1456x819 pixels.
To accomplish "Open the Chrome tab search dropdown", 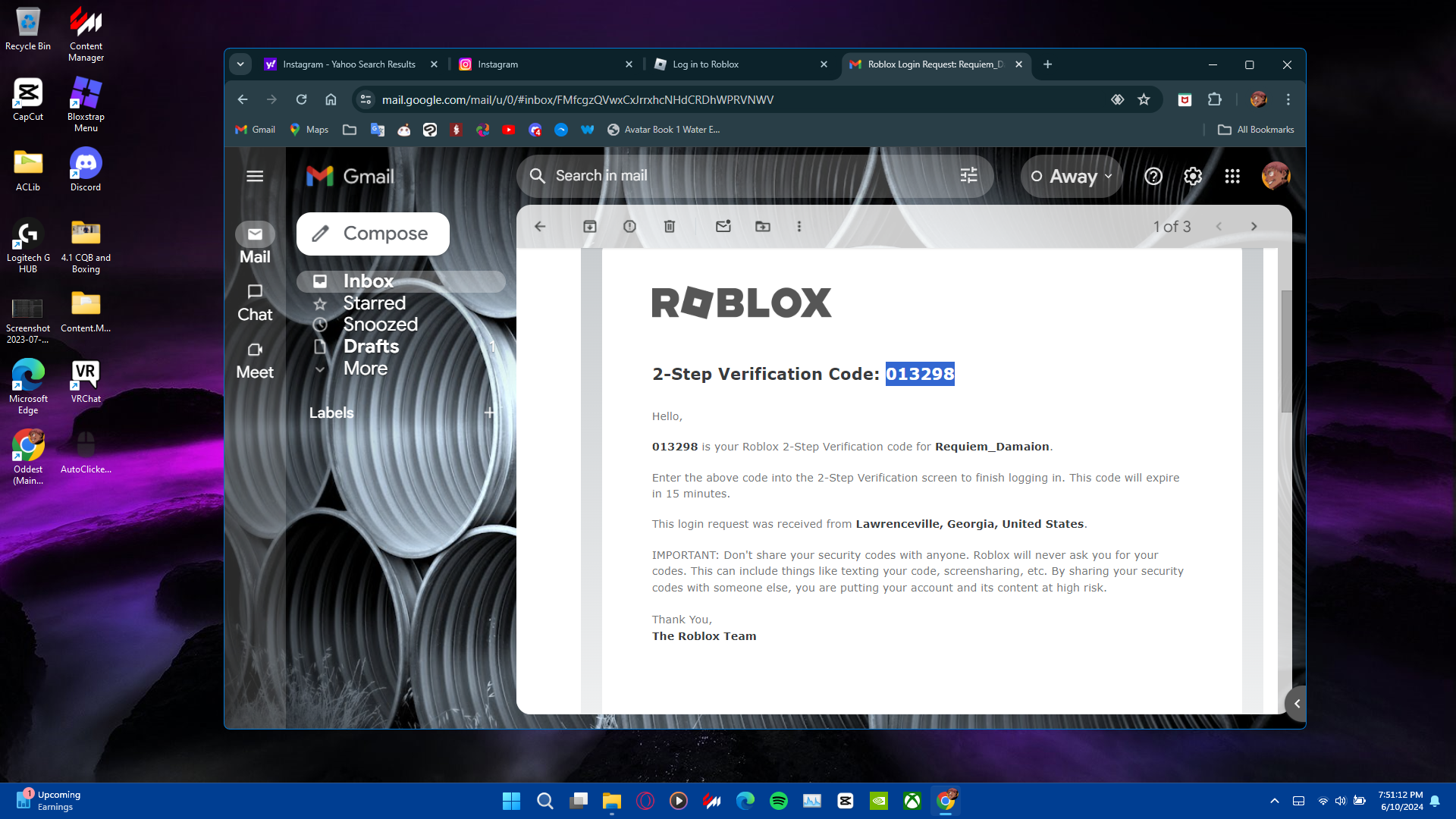I will (x=240, y=64).
